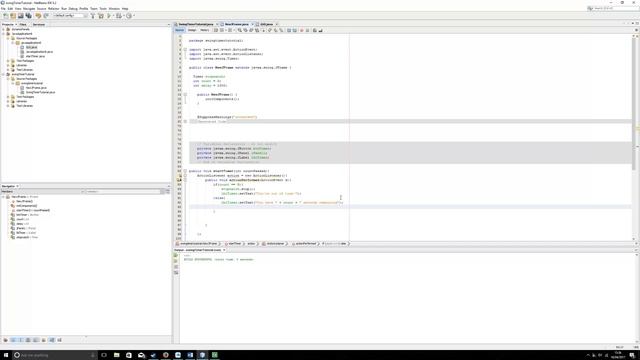Viewport: 640px width, 360px height.
Task: Click the Shift Line Right editor icon
Action: click(294, 30)
